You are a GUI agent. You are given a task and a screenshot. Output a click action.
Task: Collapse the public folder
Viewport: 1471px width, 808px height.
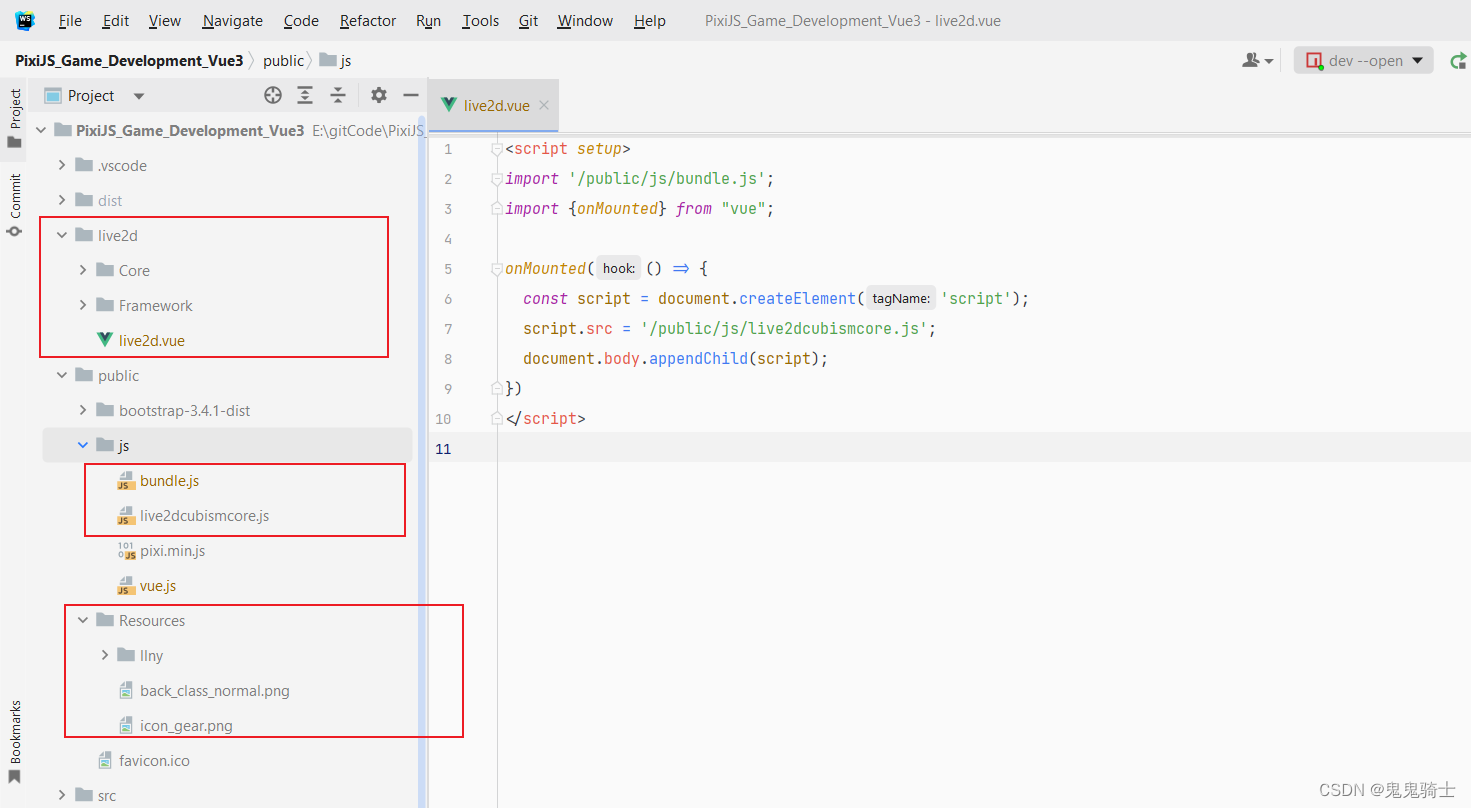pos(62,375)
